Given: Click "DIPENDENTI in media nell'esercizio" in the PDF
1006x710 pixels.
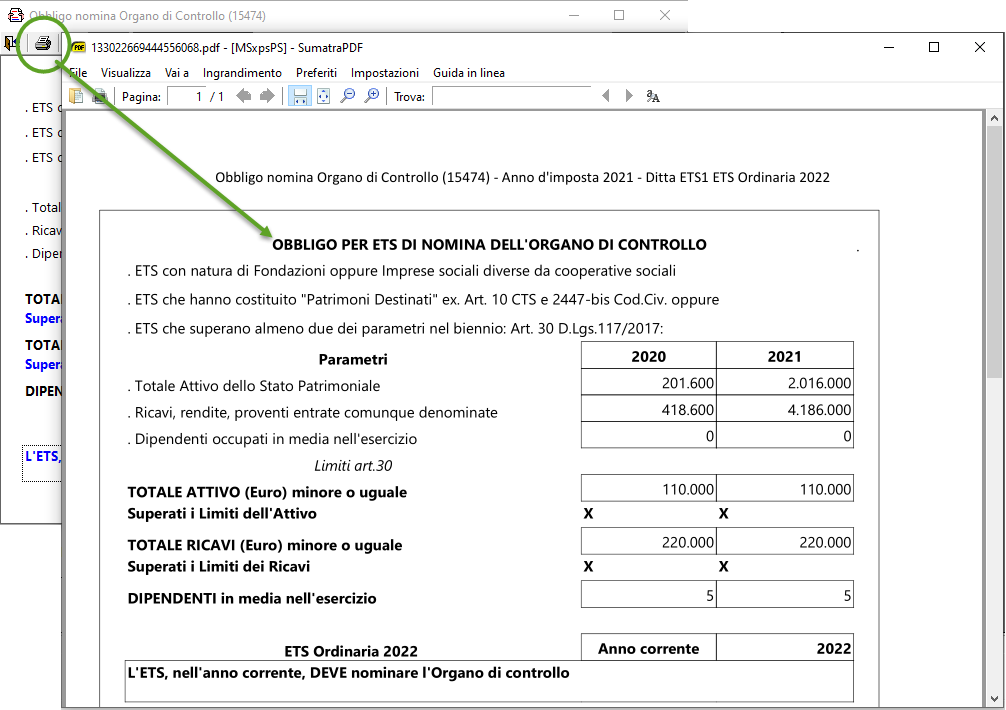Looking at the screenshot, I should tap(252, 598).
